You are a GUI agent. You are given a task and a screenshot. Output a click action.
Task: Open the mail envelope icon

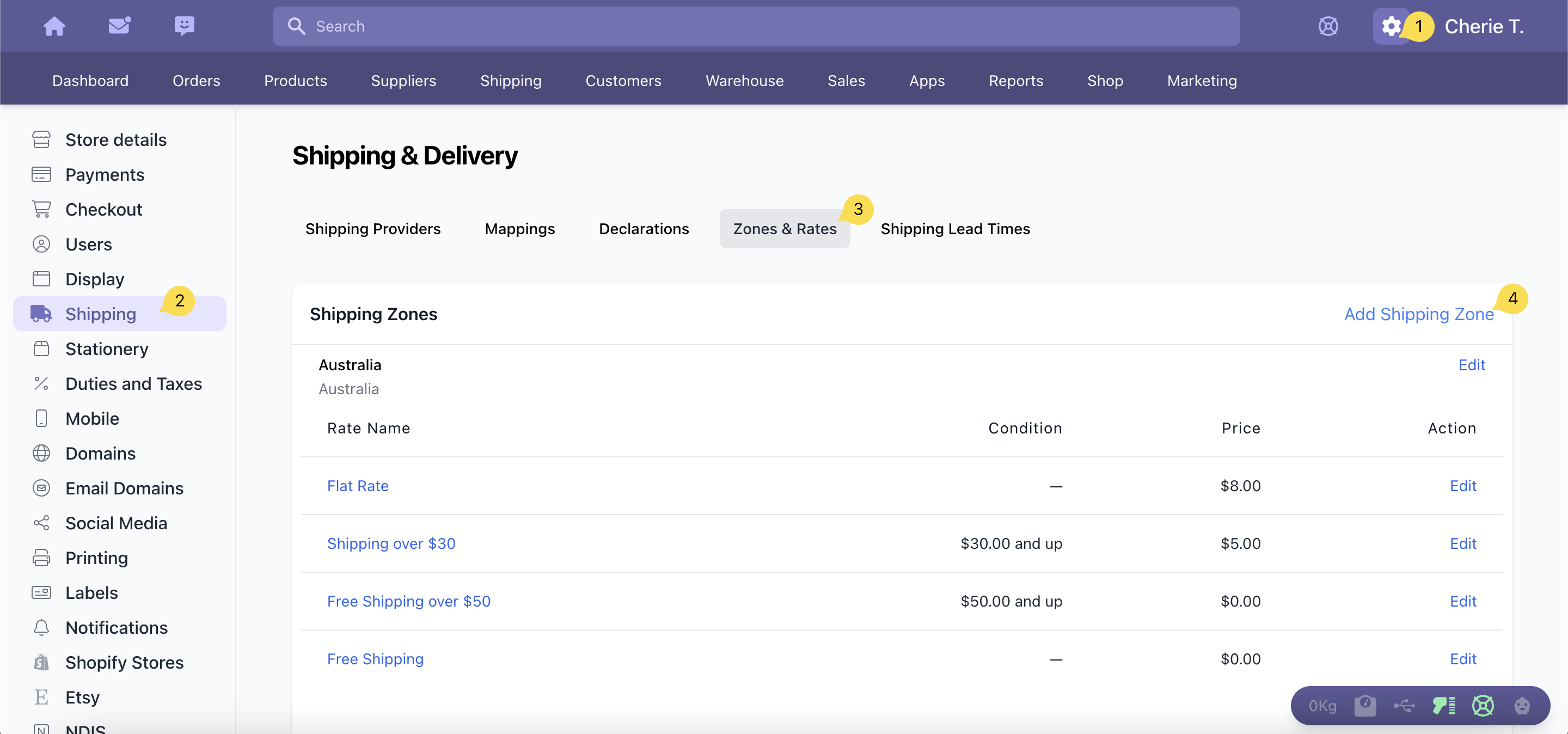tap(119, 26)
